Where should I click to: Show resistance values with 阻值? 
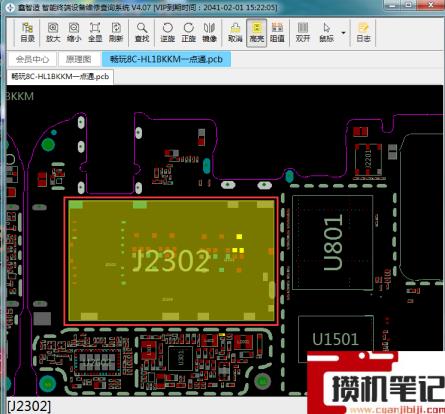277,33
